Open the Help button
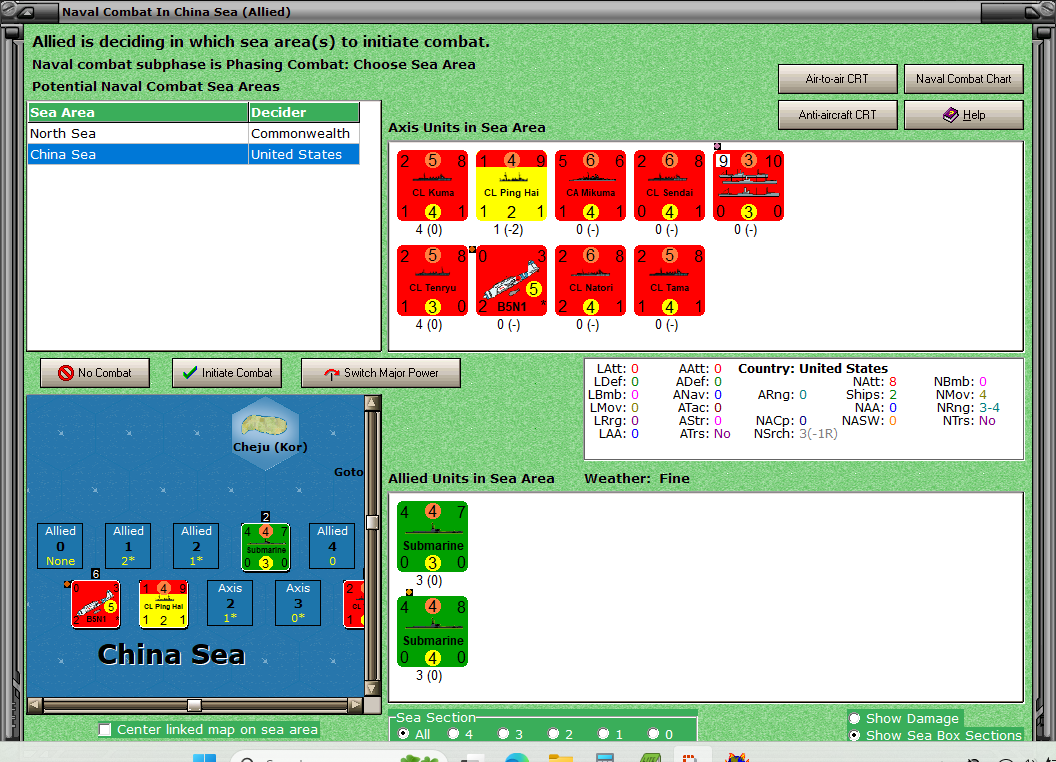The width and height of the screenshot is (1056, 762). pos(964,115)
